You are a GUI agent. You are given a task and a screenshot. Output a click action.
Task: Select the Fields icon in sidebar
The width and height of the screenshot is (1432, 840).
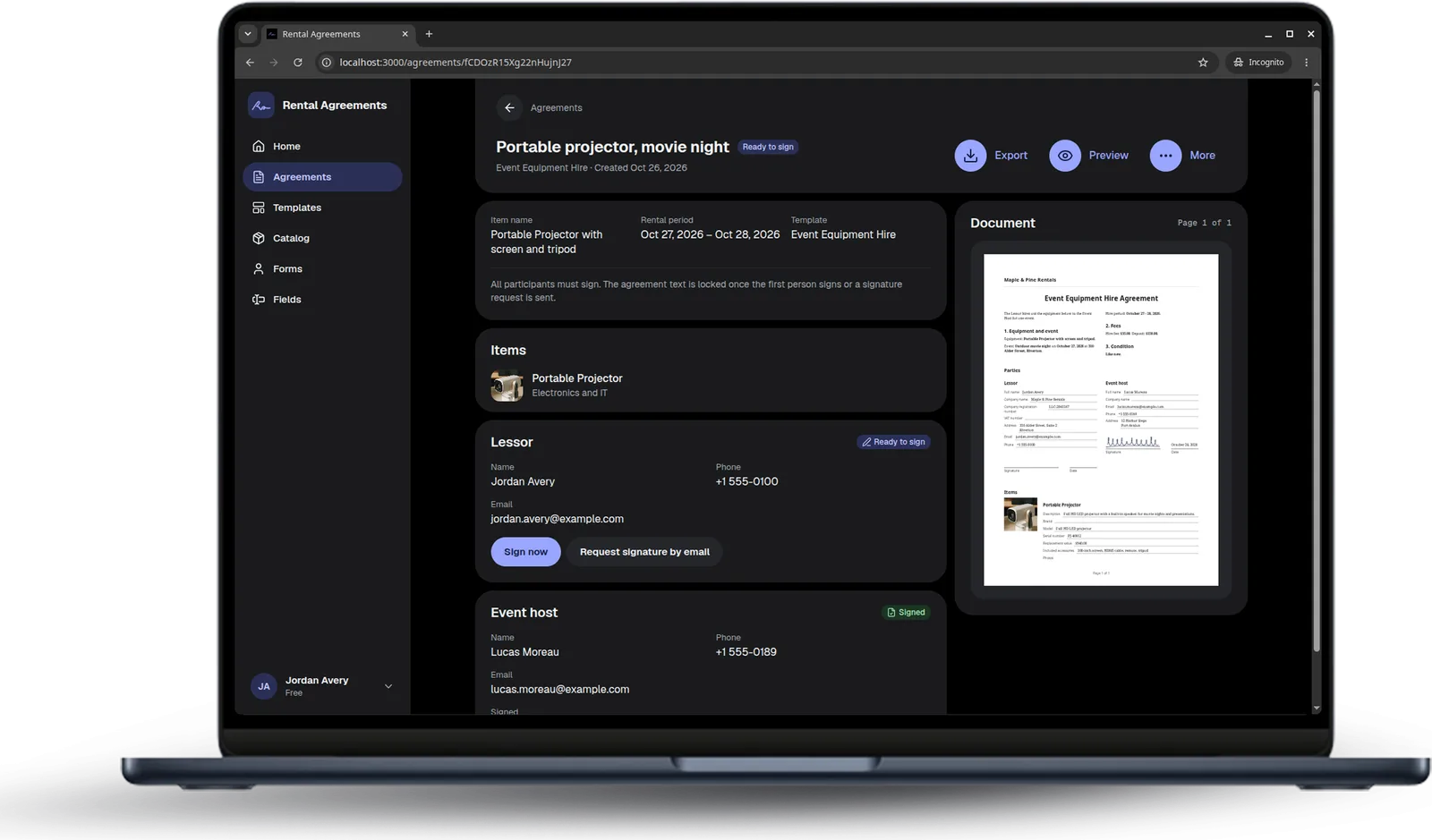click(259, 299)
